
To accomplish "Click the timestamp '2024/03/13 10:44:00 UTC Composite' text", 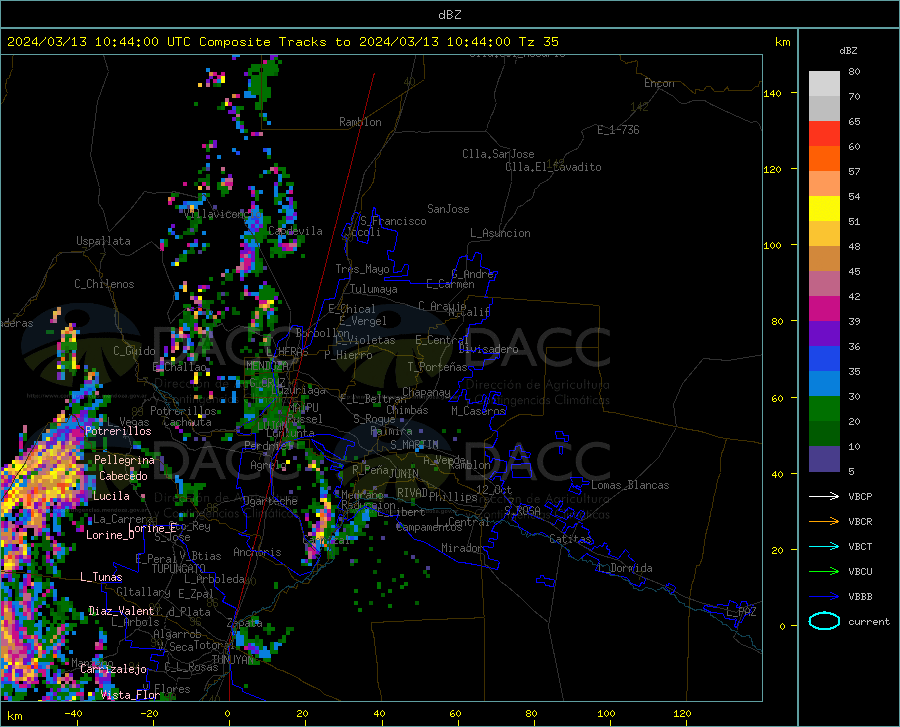I will (139, 42).
